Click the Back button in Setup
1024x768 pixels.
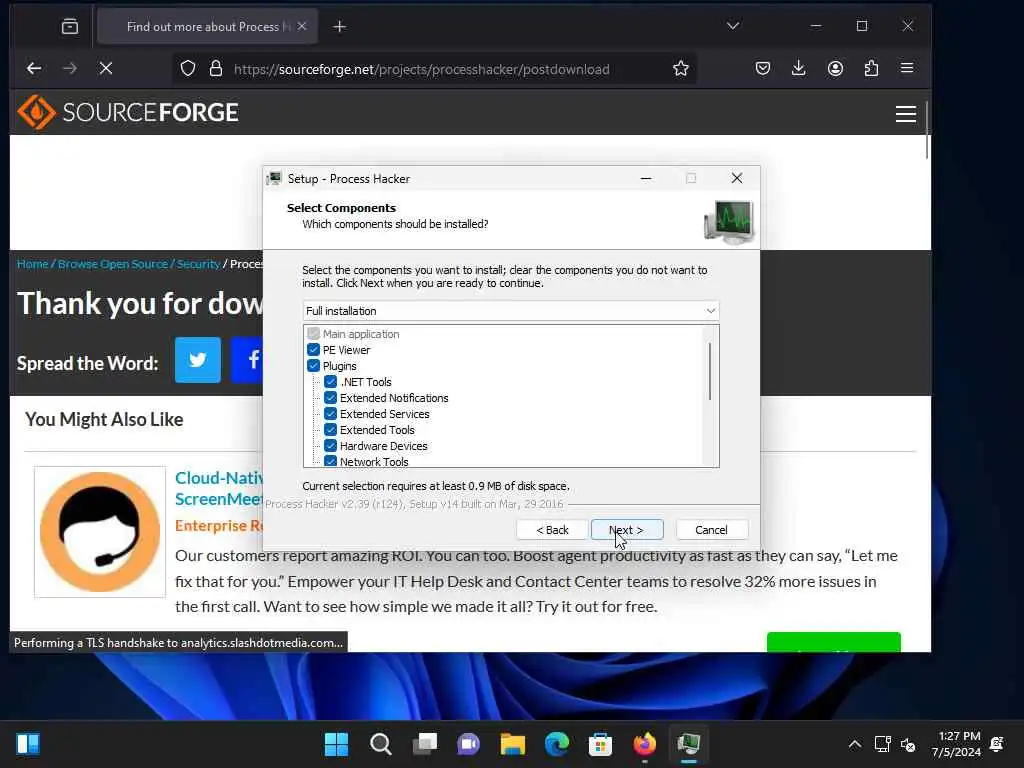552,530
